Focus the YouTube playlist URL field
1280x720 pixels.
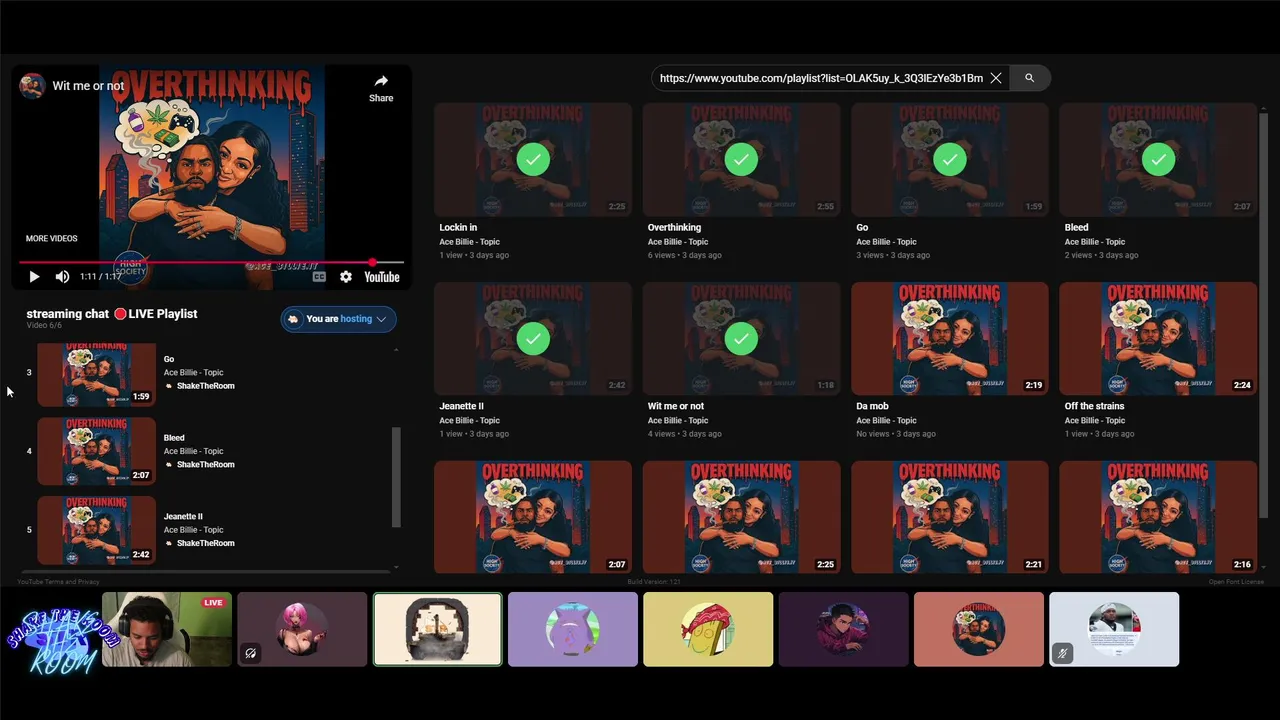(x=820, y=78)
